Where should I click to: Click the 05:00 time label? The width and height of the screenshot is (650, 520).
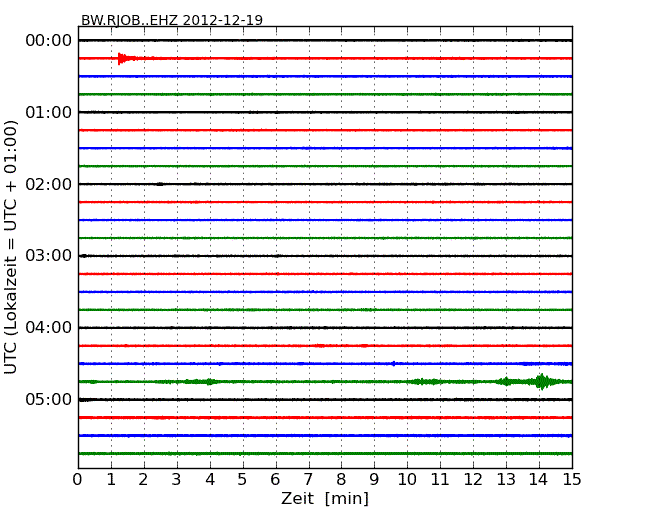point(49,399)
